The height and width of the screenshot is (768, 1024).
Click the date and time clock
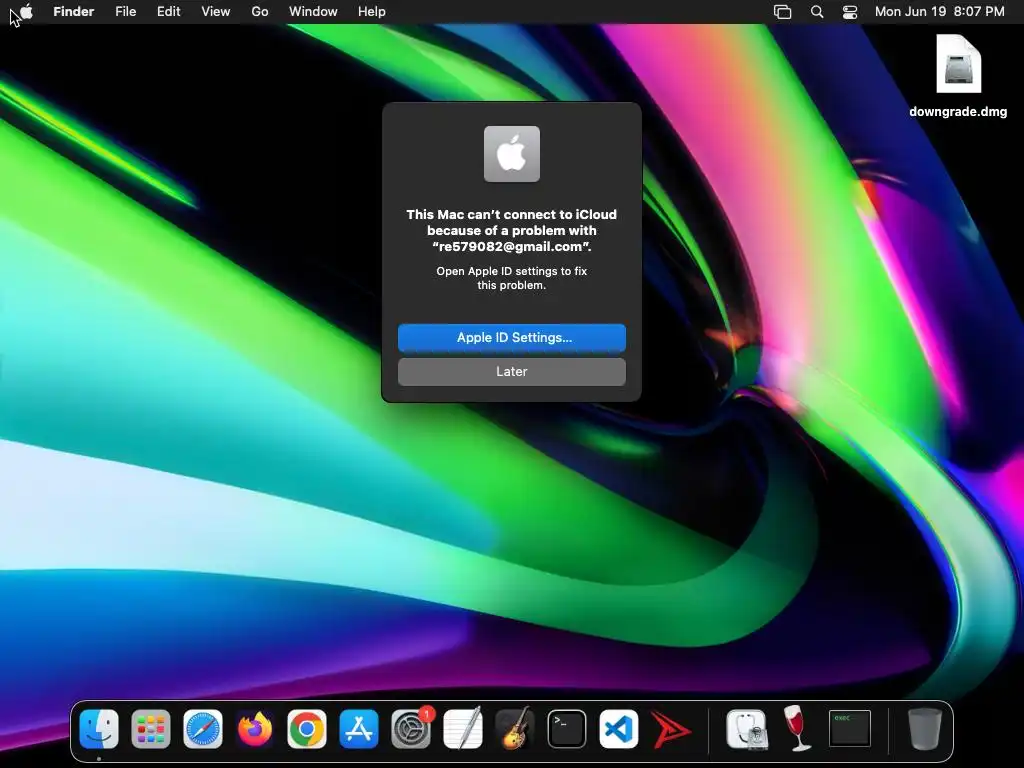click(940, 12)
